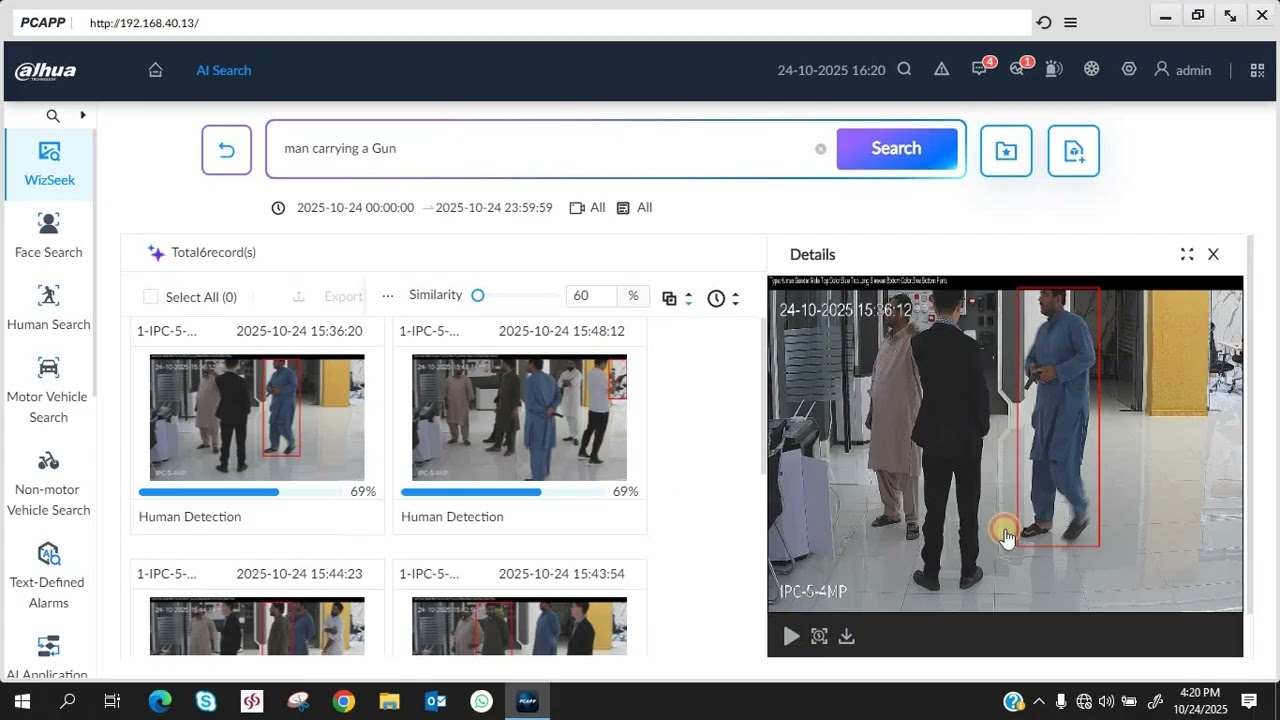
Task: Open the record type 'All' filter
Action: tap(634, 208)
